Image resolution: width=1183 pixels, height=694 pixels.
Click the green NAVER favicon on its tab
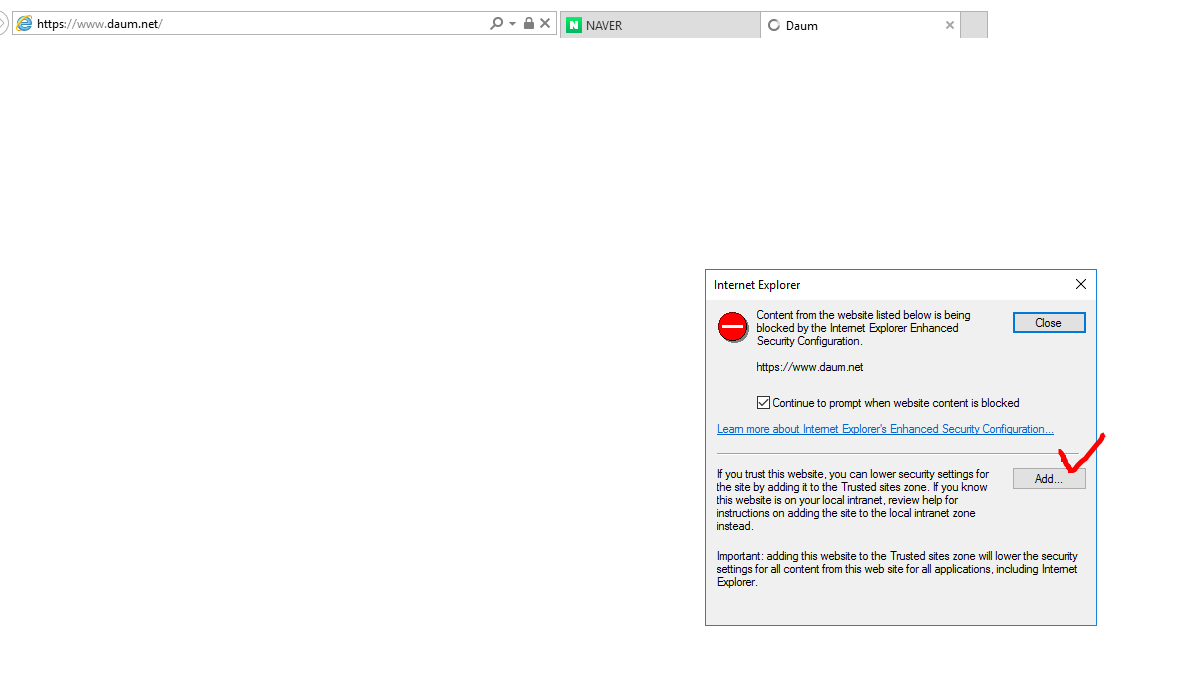coord(574,25)
